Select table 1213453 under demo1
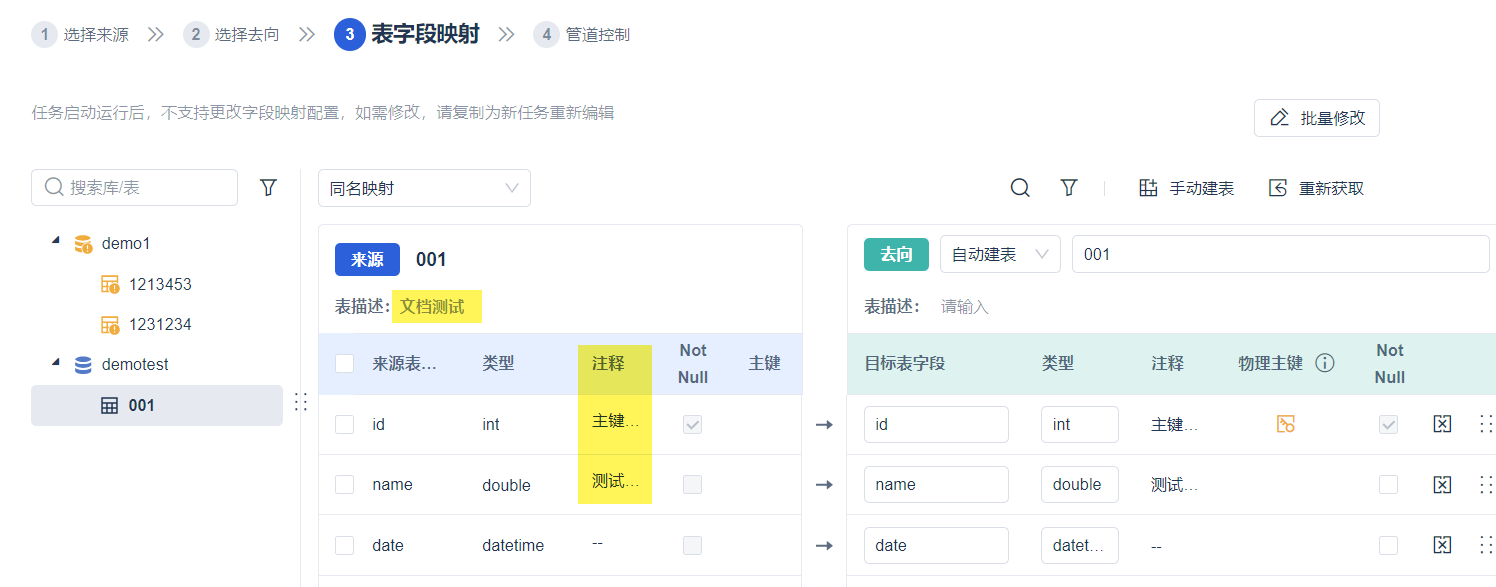The width and height of the screenshot is (1496, 587). tap(160, 284)
